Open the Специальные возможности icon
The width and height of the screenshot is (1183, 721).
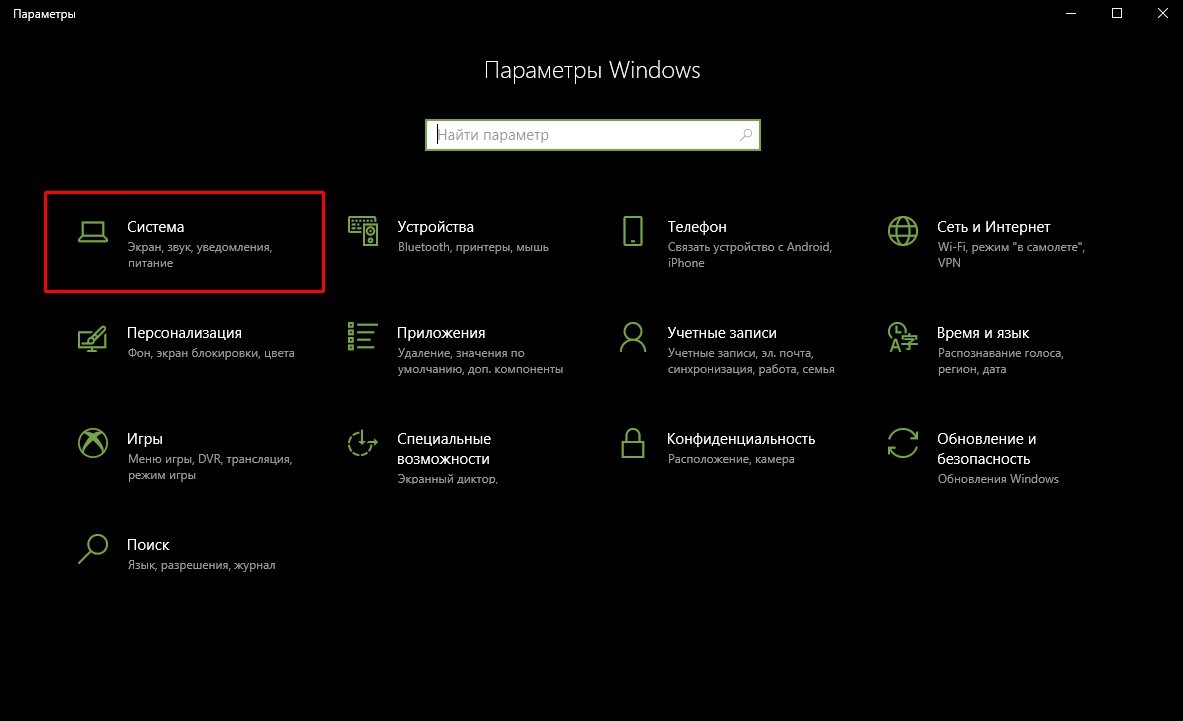point(363,443)
